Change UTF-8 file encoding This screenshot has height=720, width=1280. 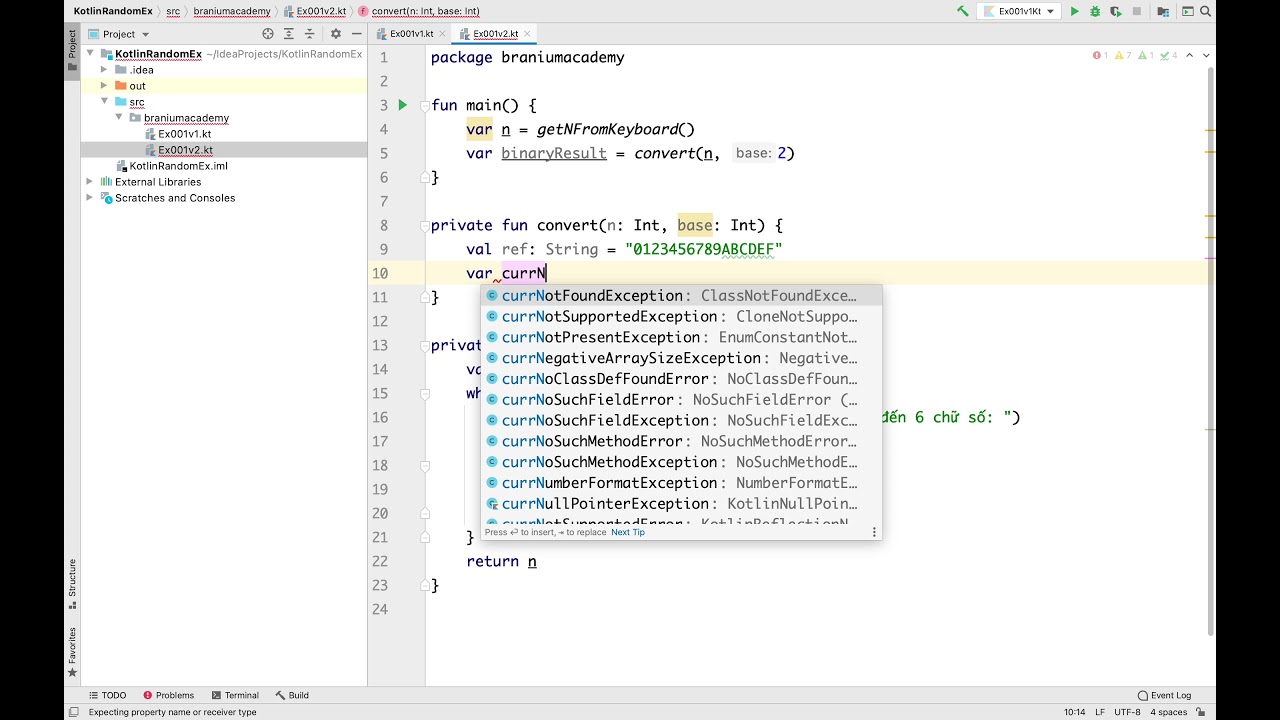click(x=1127, y=712)
